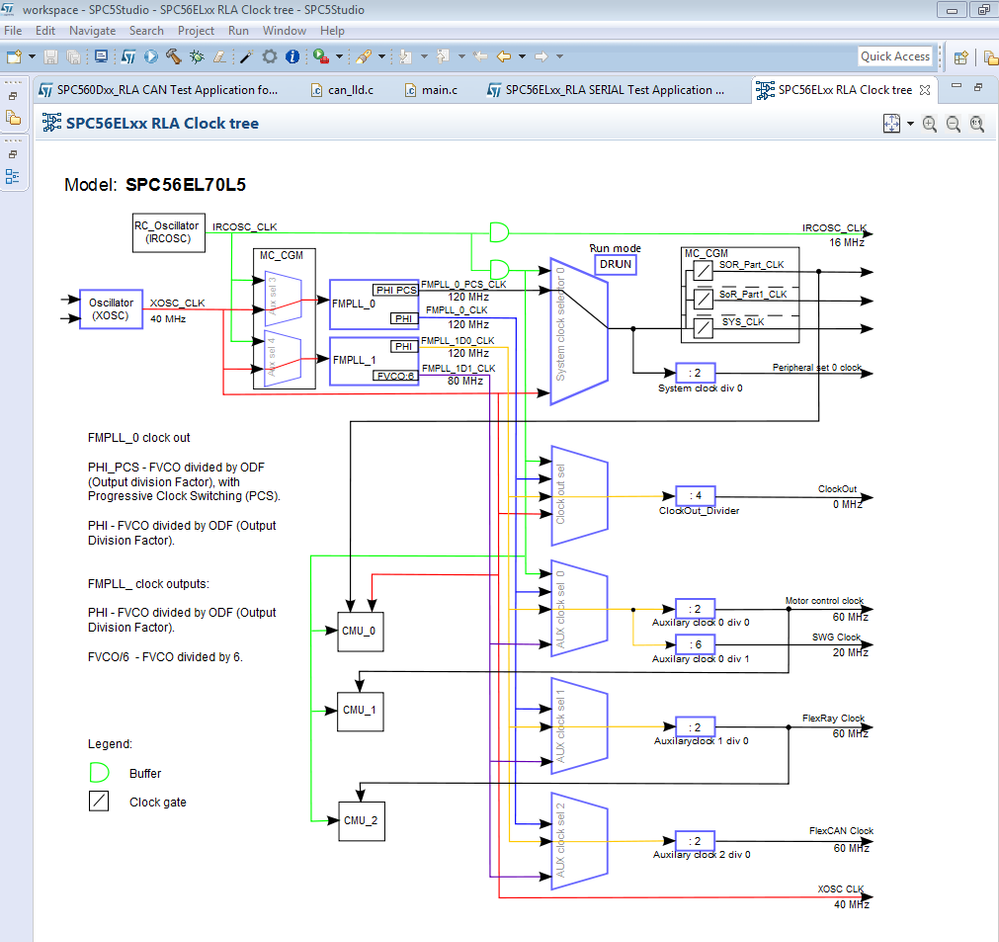The image size is (999, 942).
Task: Click the yellow Back navigation arrow
Action: (x=504, y=57)
